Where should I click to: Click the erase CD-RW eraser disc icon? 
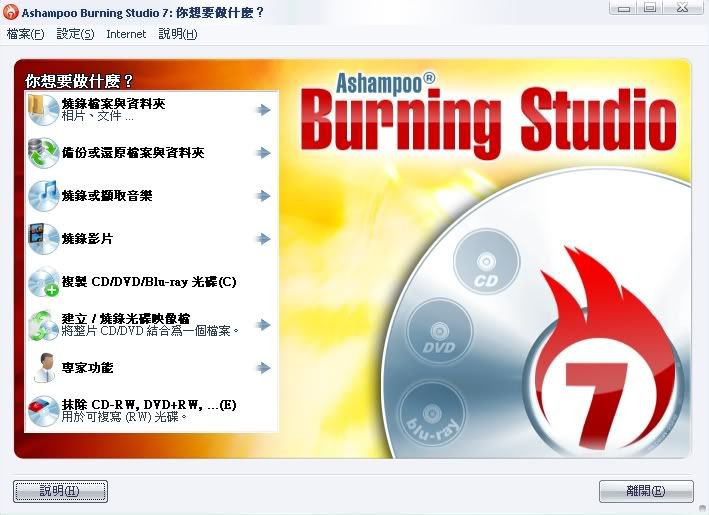[x=43, y=411]
